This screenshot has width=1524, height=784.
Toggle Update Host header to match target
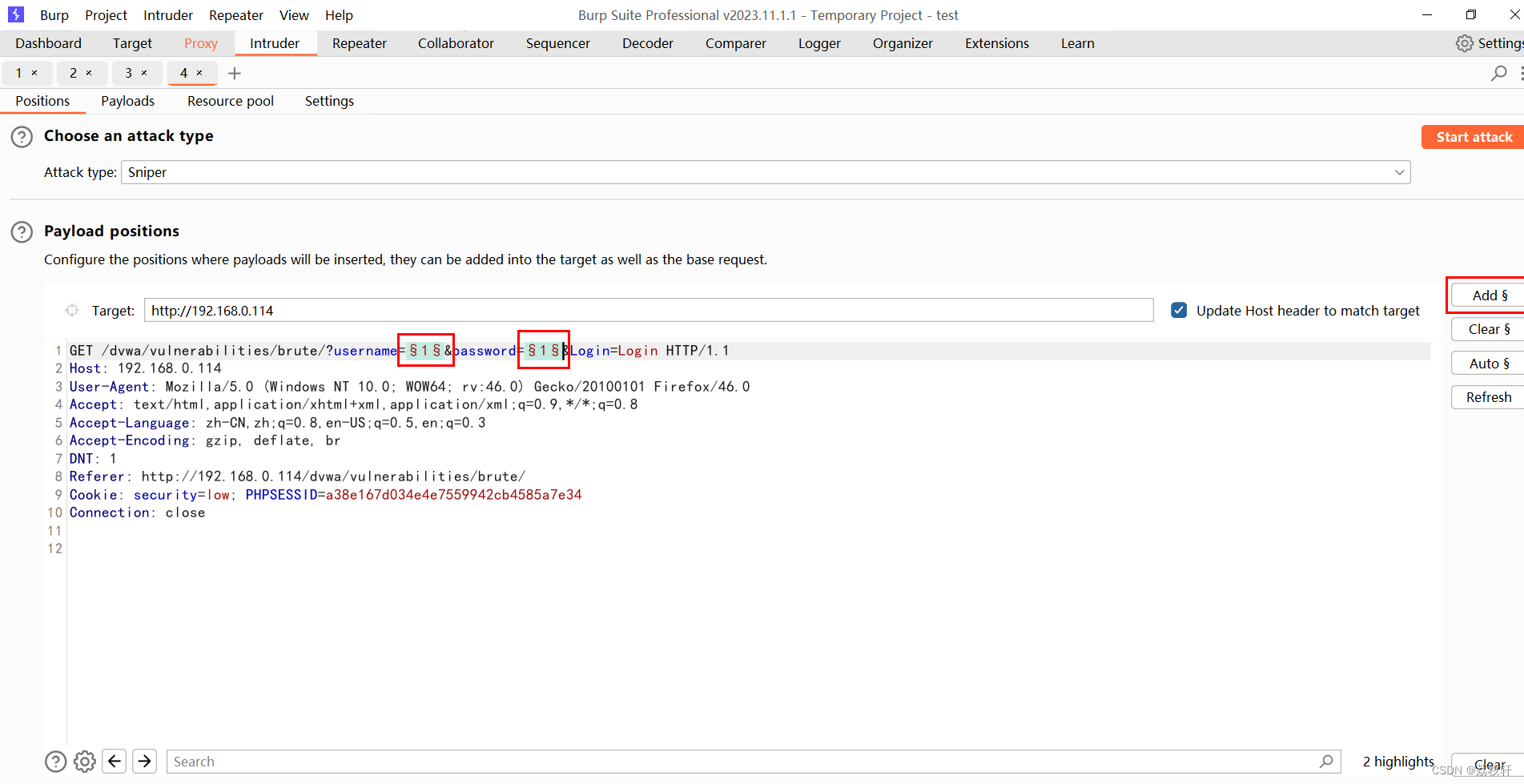point(1179,311)
